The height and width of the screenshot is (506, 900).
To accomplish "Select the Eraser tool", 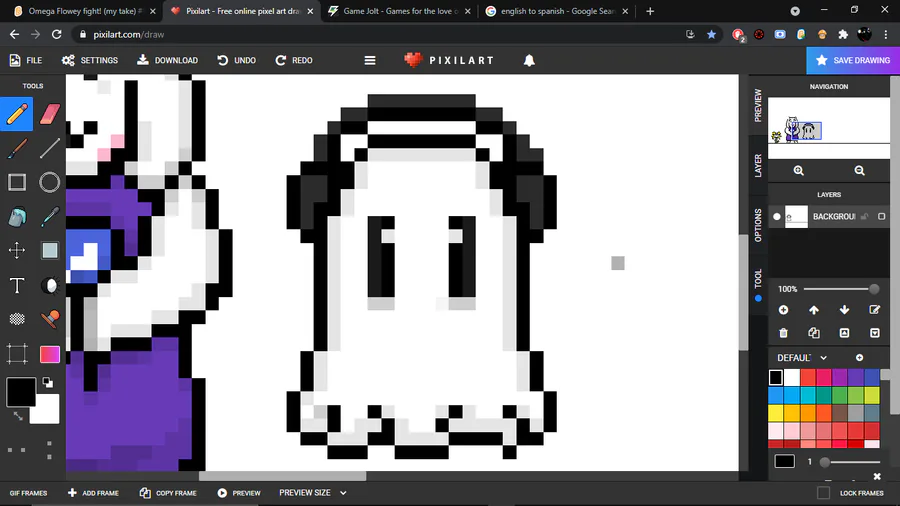I will [50, 114].
